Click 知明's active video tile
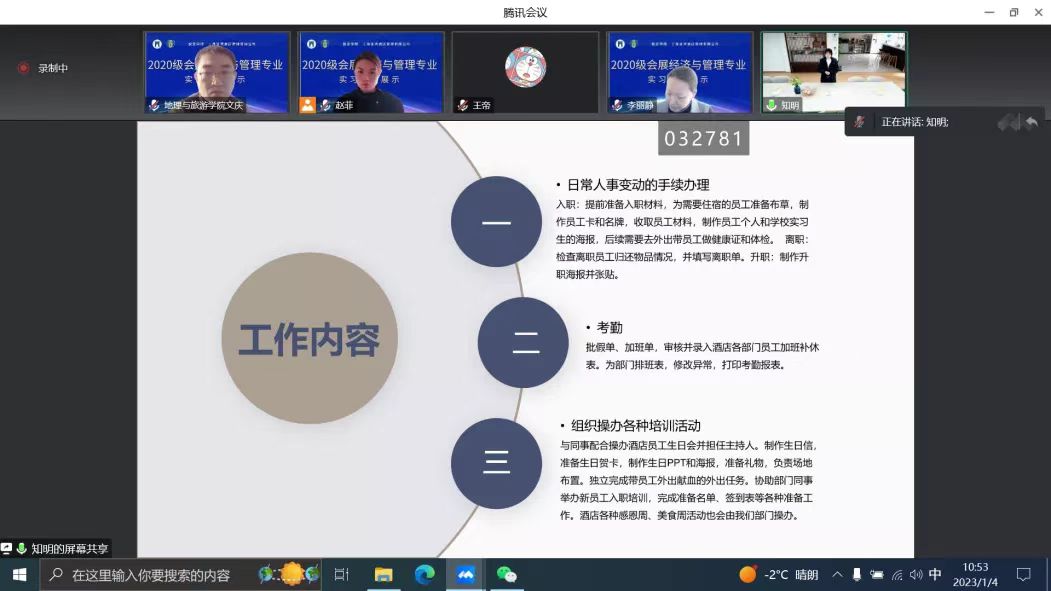 [x=833, y=72]
